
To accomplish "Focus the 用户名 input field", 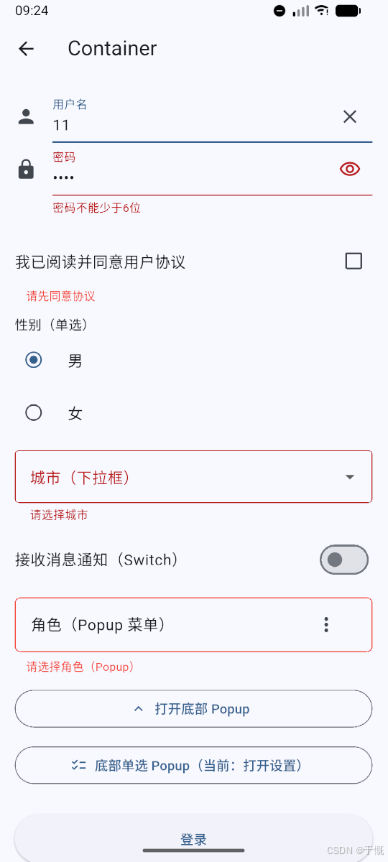I will [x=212, y=117].
